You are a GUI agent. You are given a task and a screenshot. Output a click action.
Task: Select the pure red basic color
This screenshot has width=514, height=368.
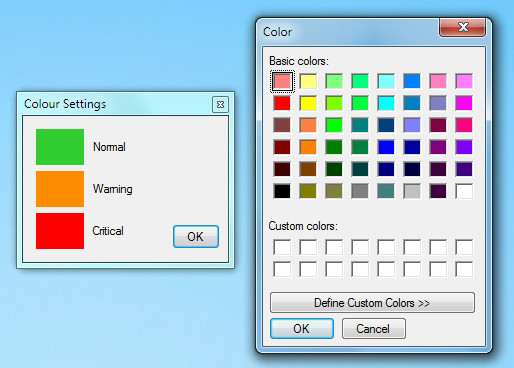282,103
